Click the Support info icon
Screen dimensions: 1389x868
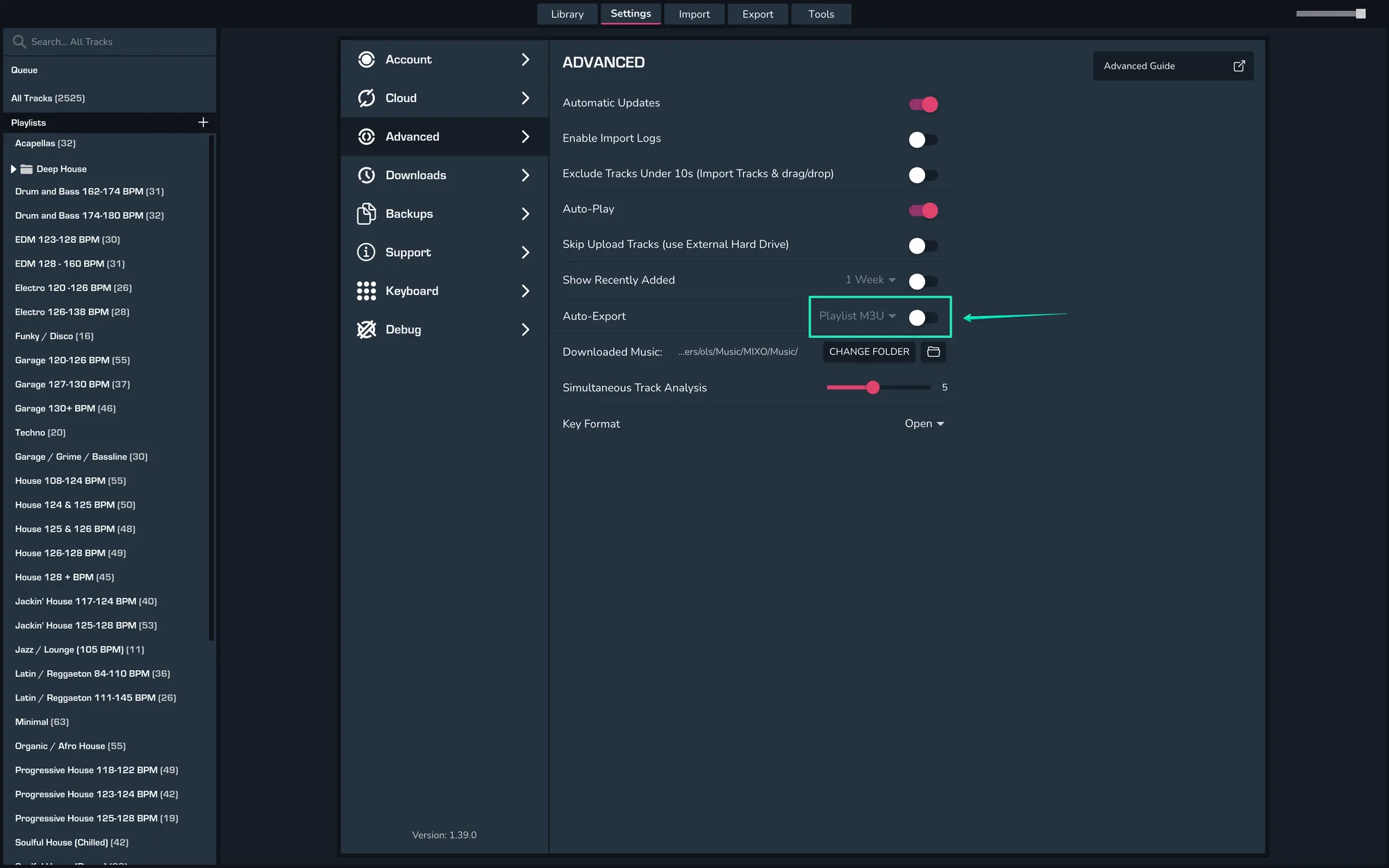tap(366, 252)
